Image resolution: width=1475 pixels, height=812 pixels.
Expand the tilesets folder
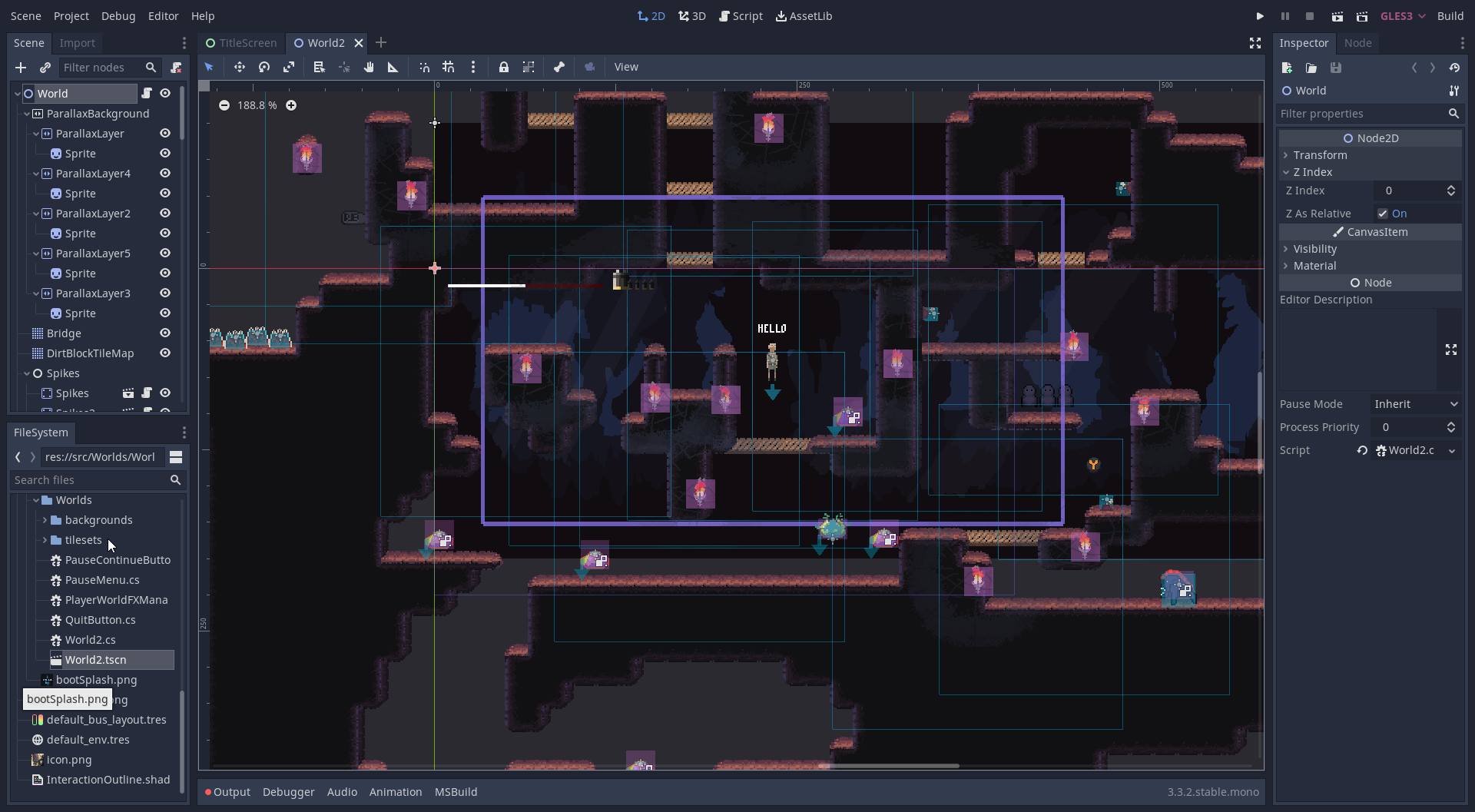[45, 540]
